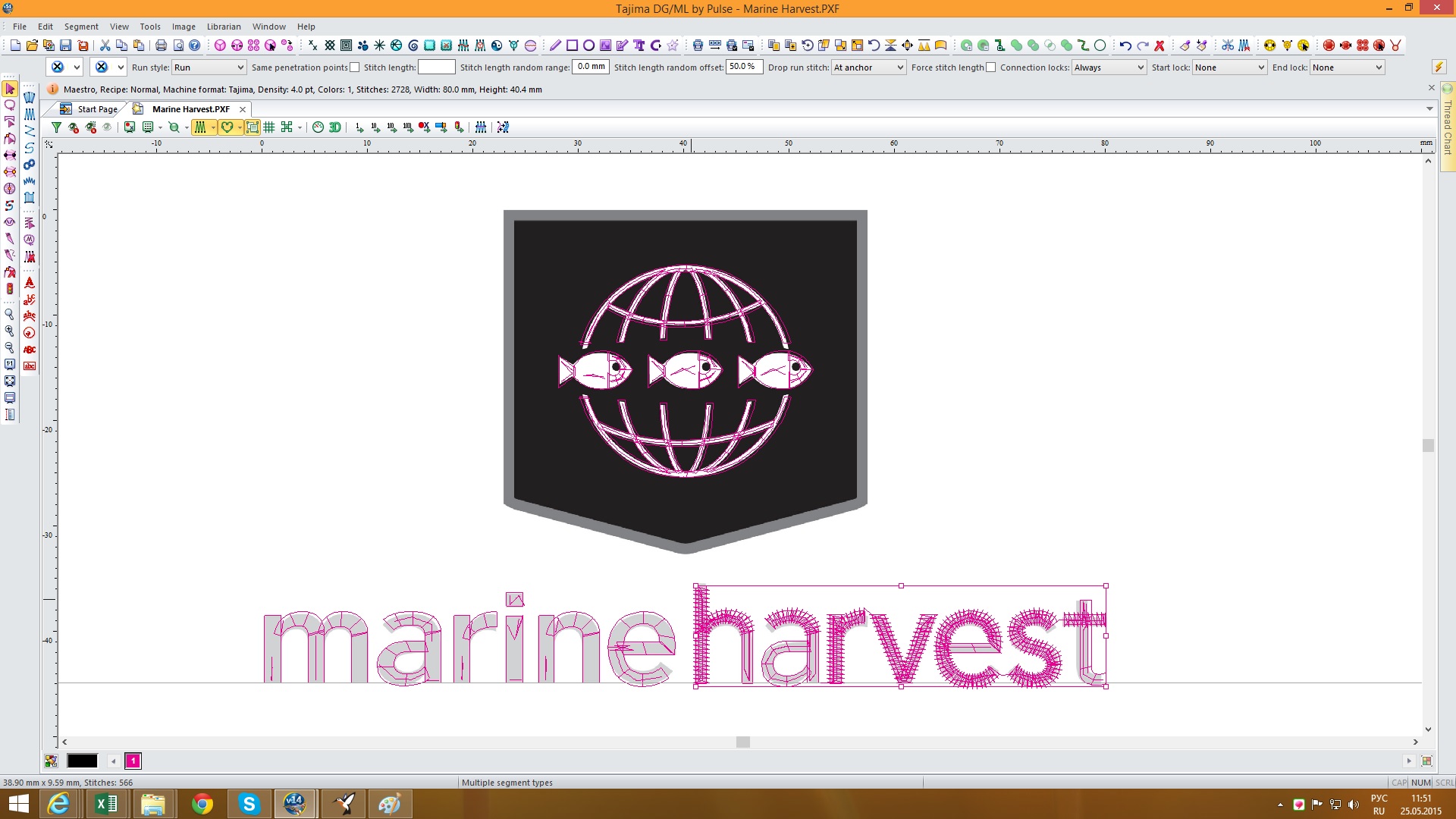The height and width of the screenshot is (819, 1456).
Task: Expand the show stitches dropdown arrow
Action: [x=214, y=127]
